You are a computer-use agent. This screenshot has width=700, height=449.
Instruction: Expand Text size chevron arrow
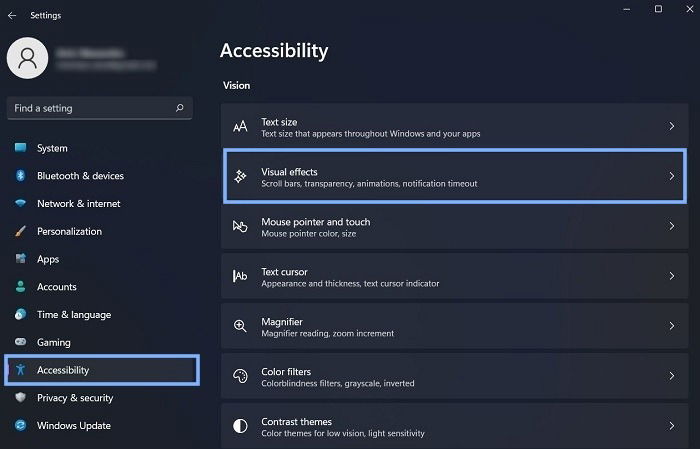pyautogui.click(x=671, y=126)
